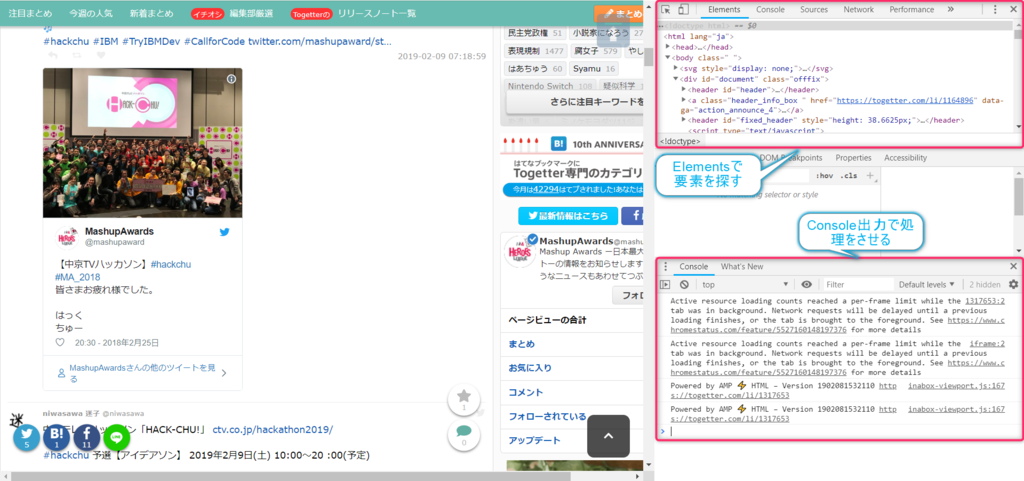Click the tweet image info icon
1024x481 pixels.
(231, 79)
